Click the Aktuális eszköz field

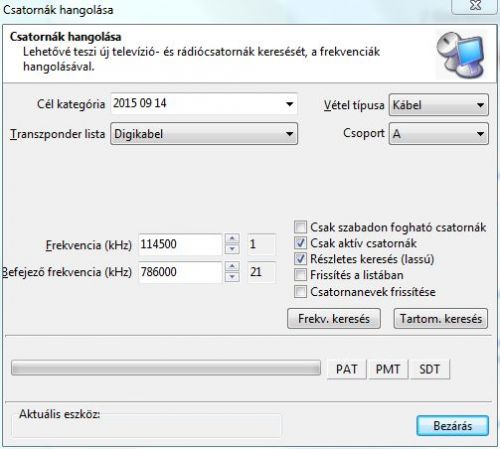(146, 425)
